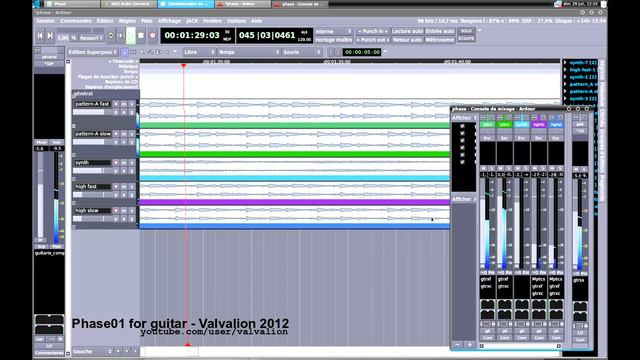Enable Lecture auto button
The width and height of the screenshot is (640, 360).
[x=407, y=31]
